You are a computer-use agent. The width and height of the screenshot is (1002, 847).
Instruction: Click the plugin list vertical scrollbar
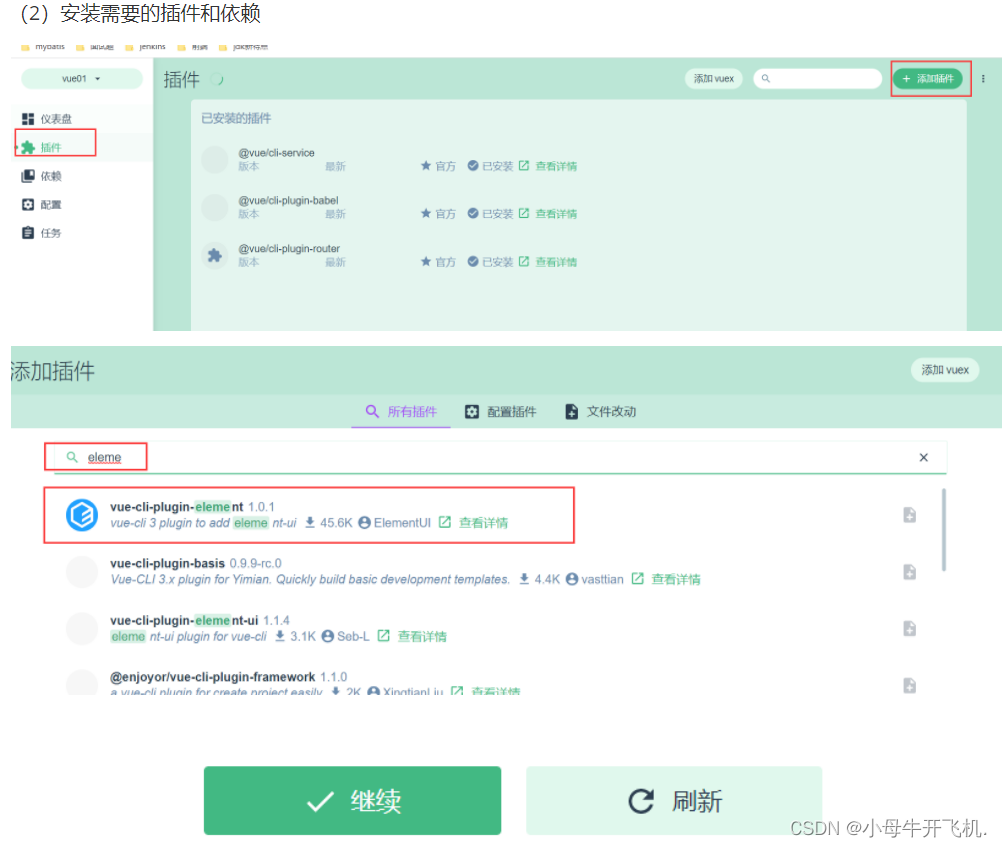943,529
